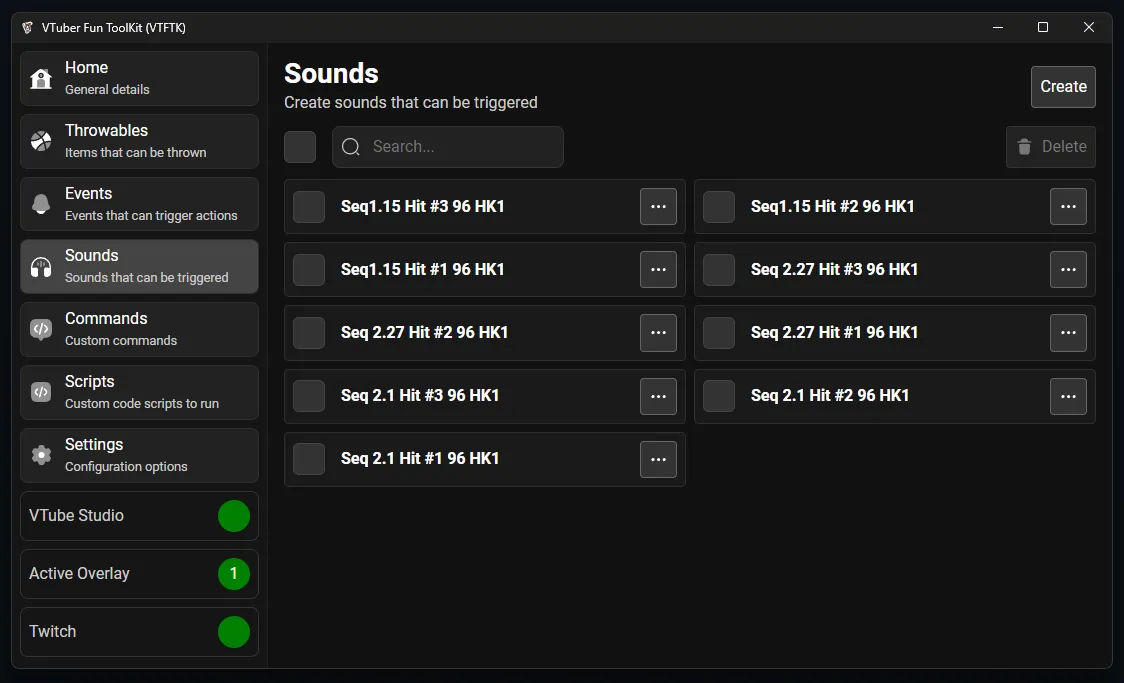Viewport: 1124px width, 683px height.
Task: Click into the Search sounds field
Action: pos(460,147)
